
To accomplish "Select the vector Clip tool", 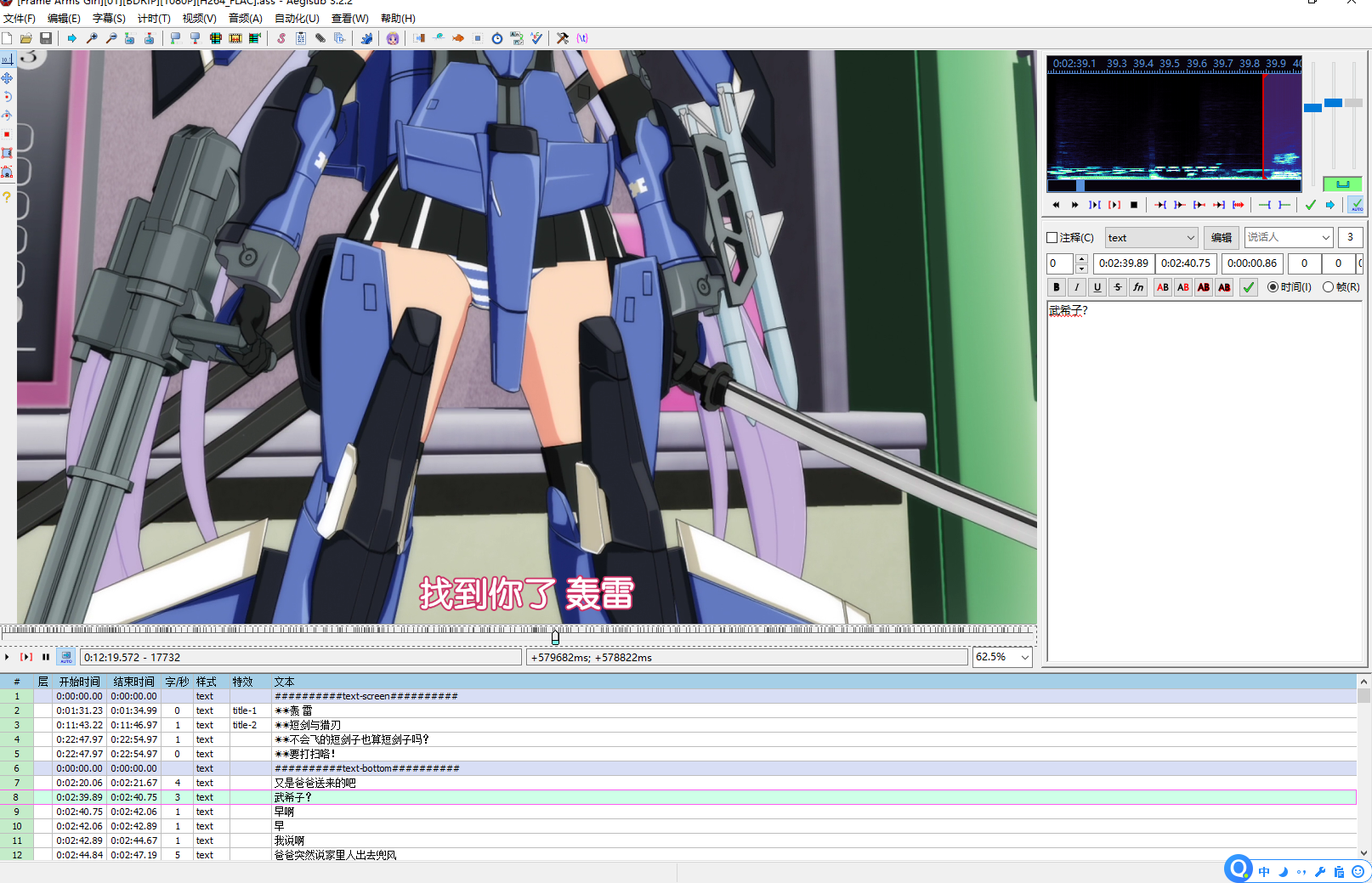I will [7, 173].
